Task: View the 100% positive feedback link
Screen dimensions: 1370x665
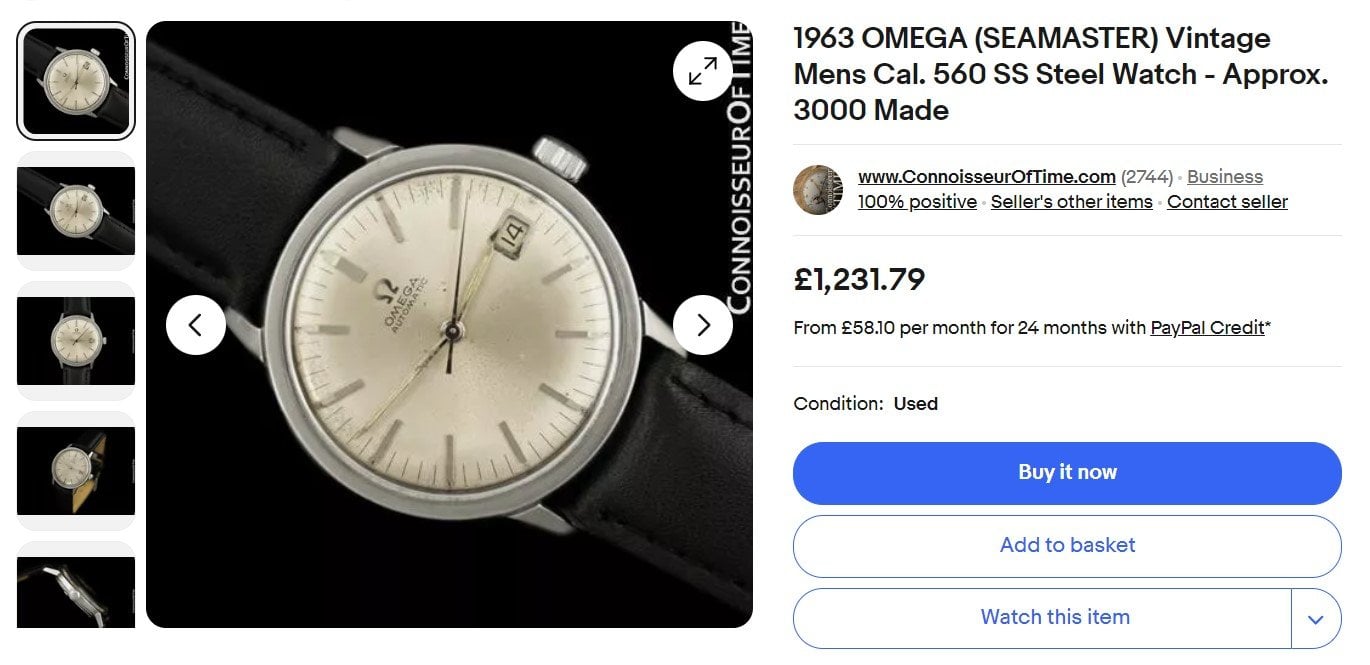Action: (x=917, y=202)
